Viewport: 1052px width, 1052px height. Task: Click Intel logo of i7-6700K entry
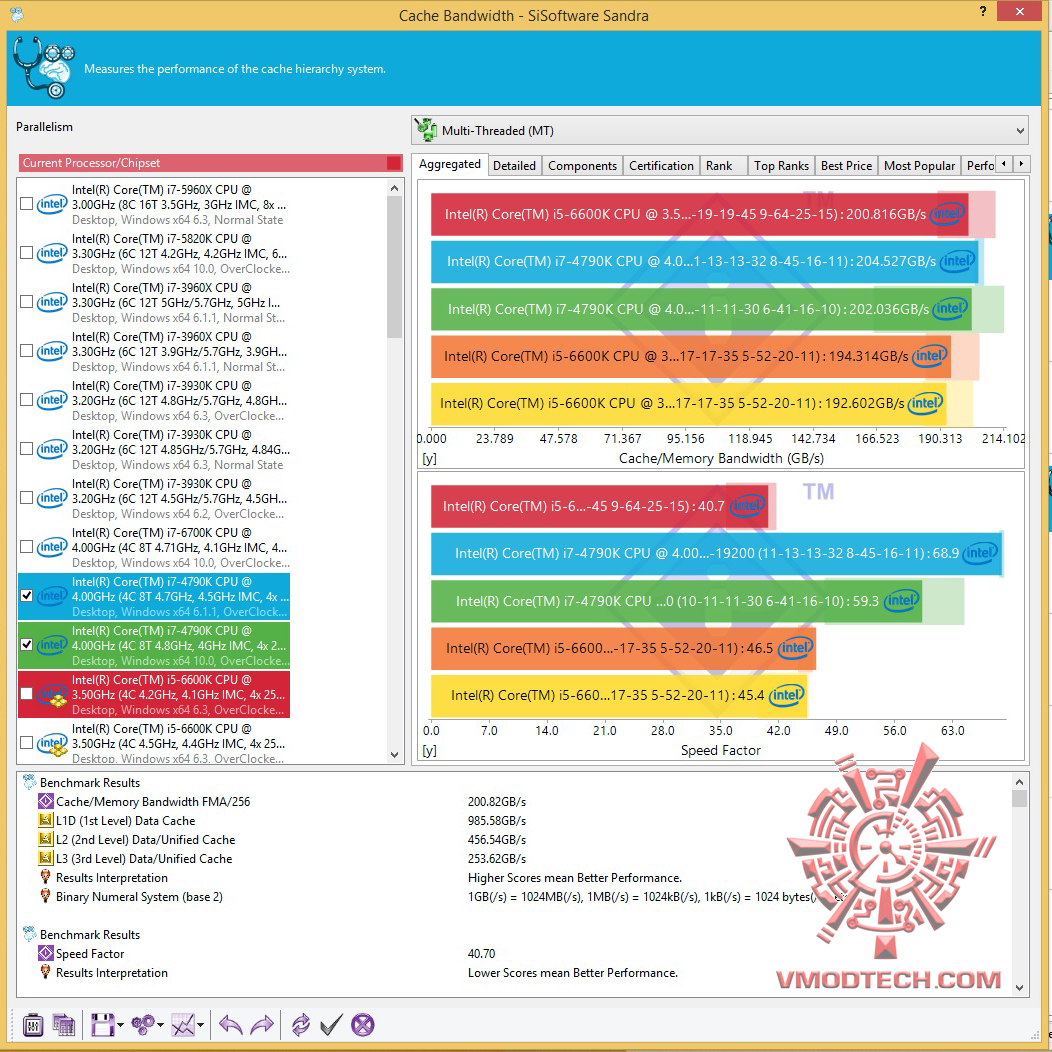click(52, 547)
